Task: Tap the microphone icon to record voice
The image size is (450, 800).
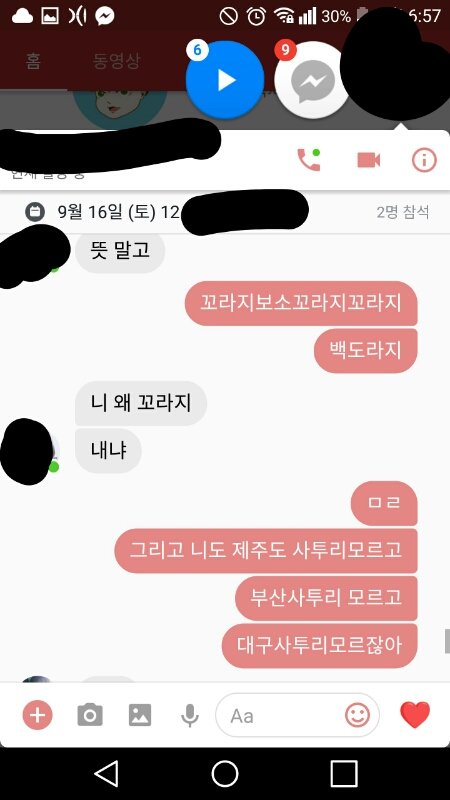Action: click(190, 715)
